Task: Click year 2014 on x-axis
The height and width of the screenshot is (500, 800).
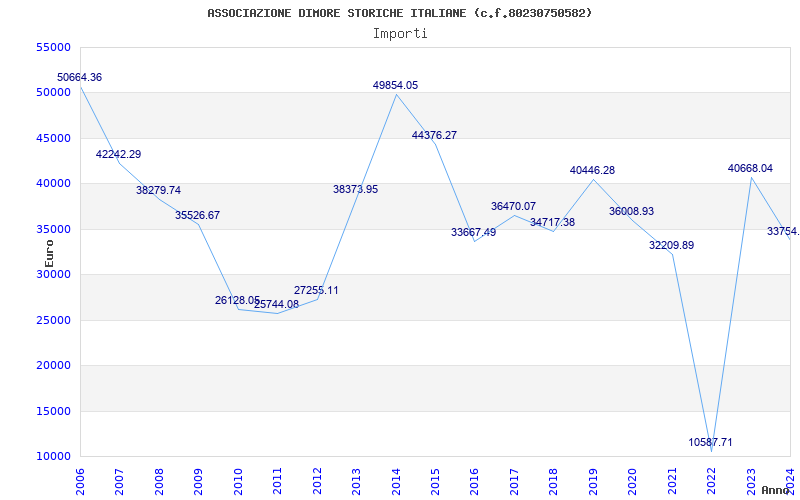Action: pyautogui.click(x=396, y=482)
